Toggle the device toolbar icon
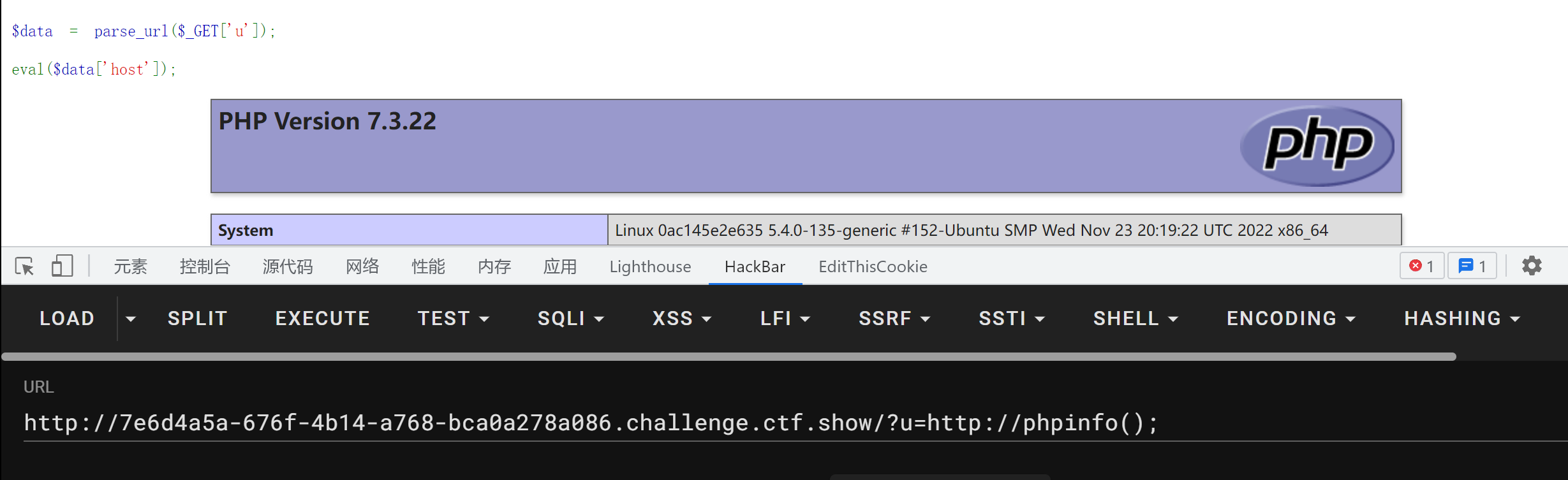The height and width of the screenshot is (480, 1568). (x=62, y=266)
